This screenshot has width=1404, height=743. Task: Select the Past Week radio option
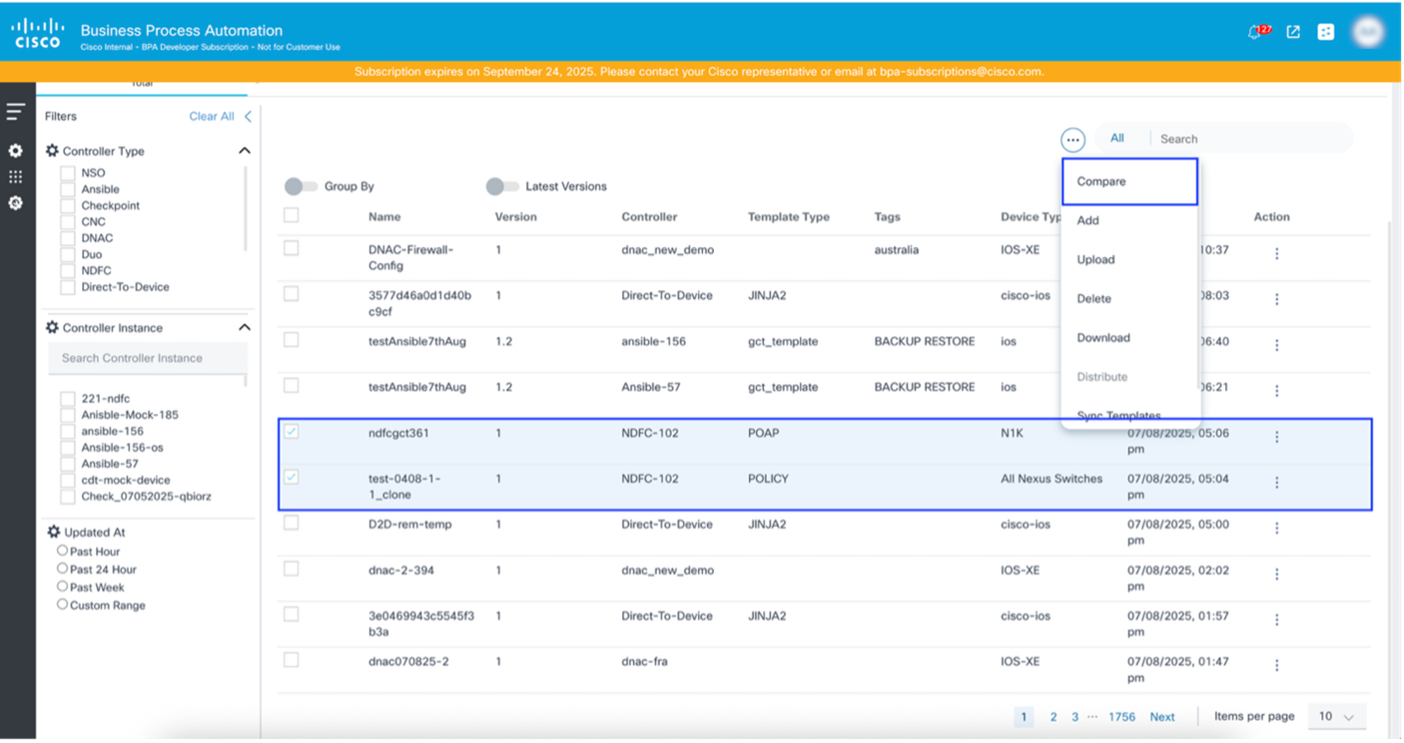pos(62,587)
